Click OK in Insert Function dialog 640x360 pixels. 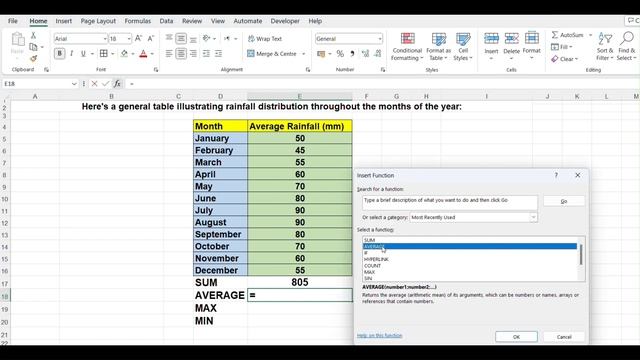point(516,337)
